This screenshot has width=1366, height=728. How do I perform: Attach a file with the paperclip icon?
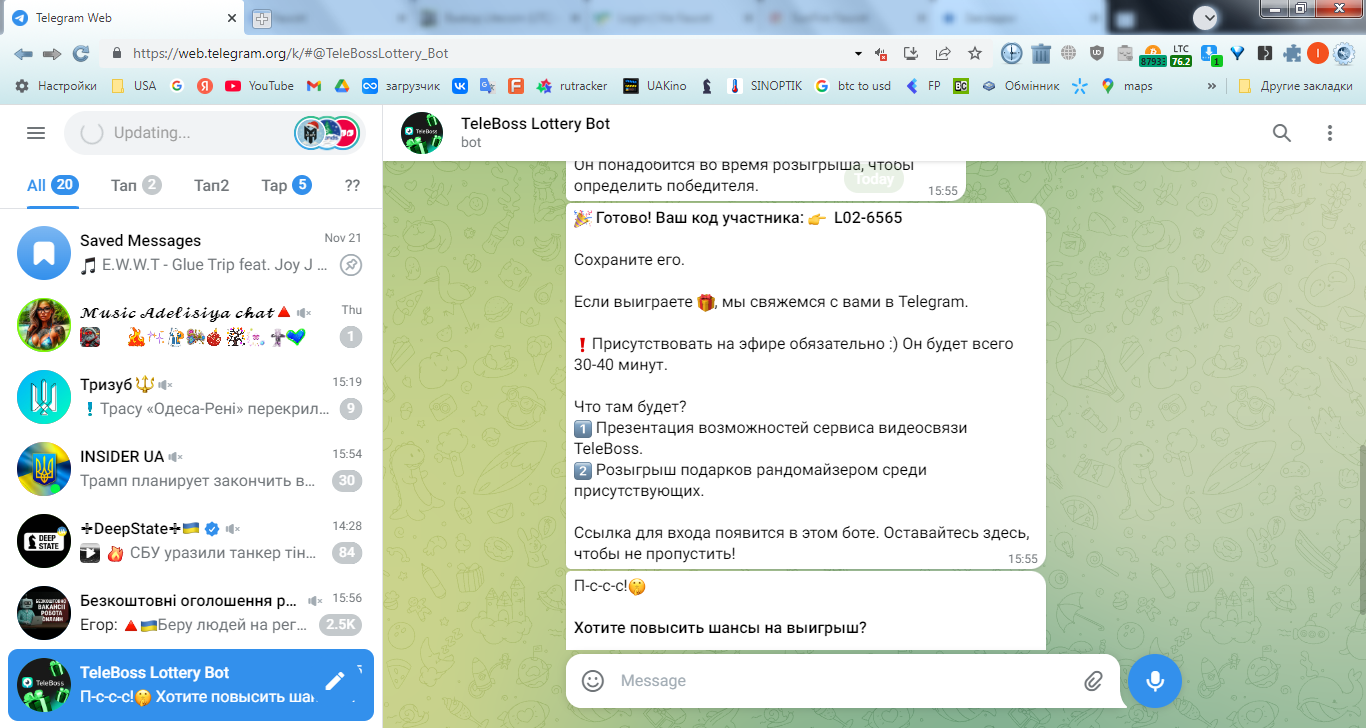pyautogui.click(x=1093, y=681)
